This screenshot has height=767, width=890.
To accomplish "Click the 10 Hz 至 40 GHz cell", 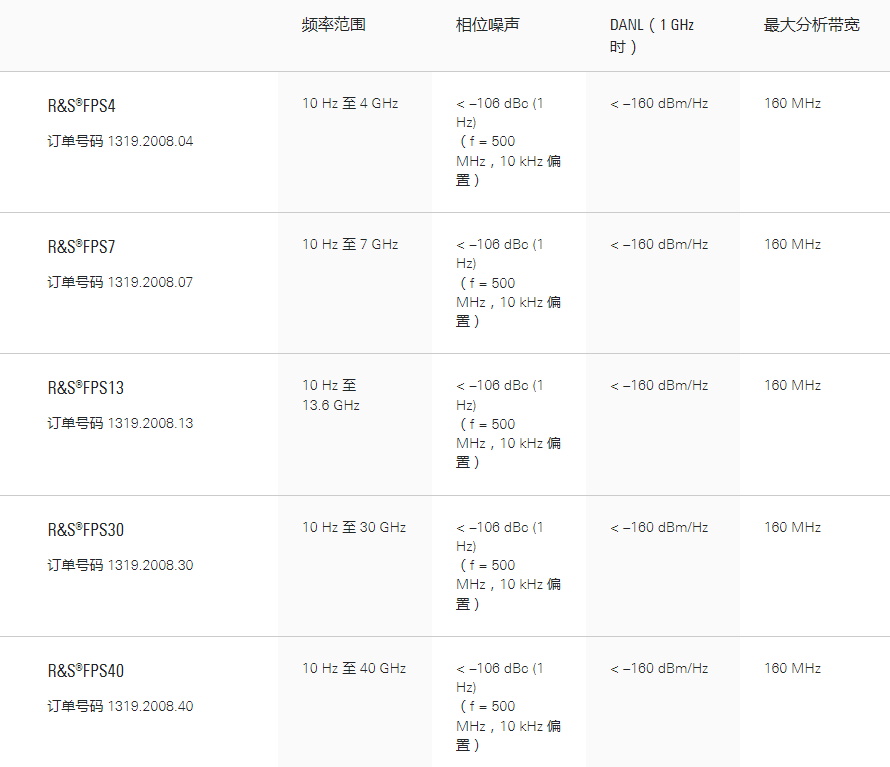I will pos(354,669).
